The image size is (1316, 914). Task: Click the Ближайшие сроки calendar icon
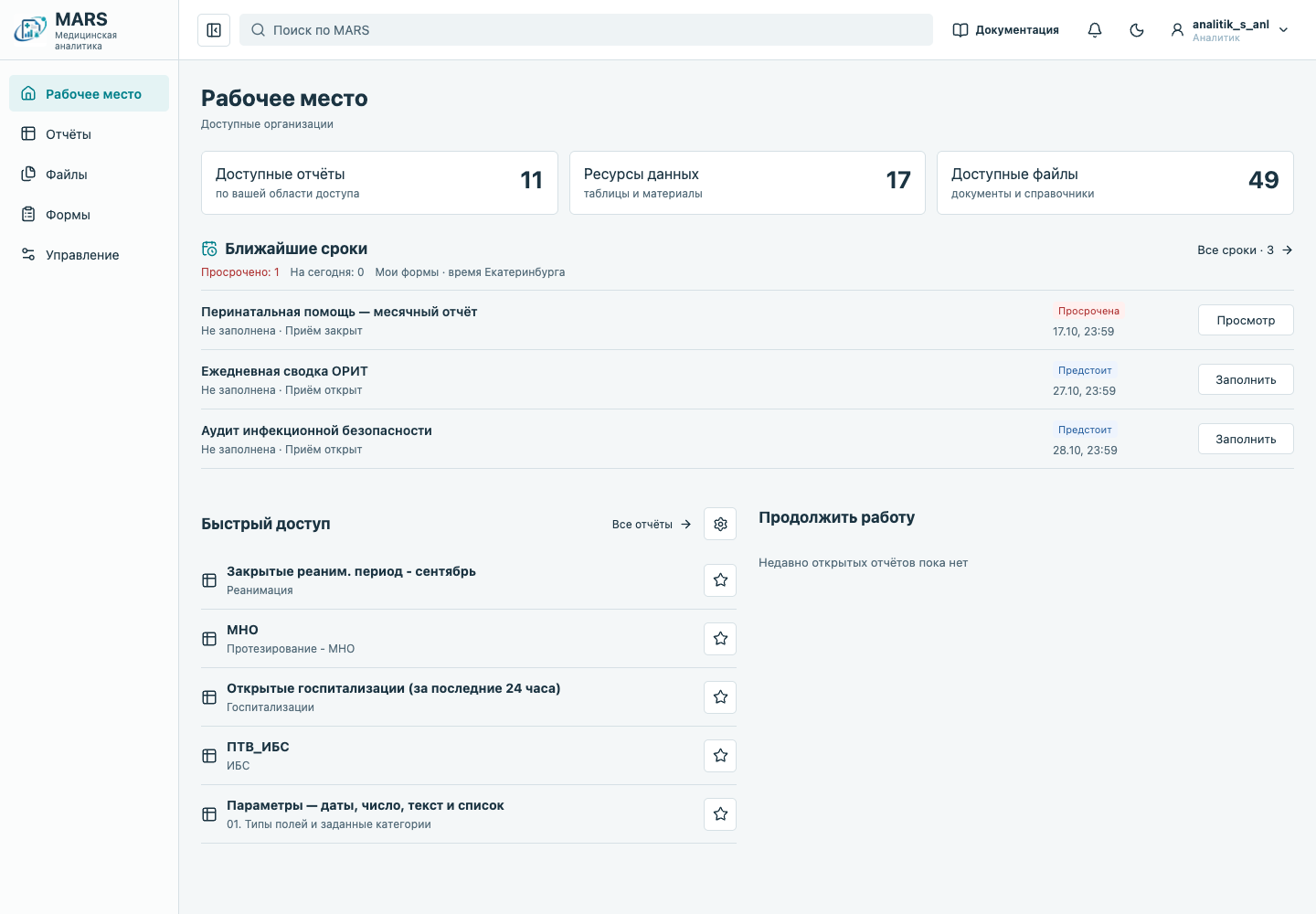[209, 249]
